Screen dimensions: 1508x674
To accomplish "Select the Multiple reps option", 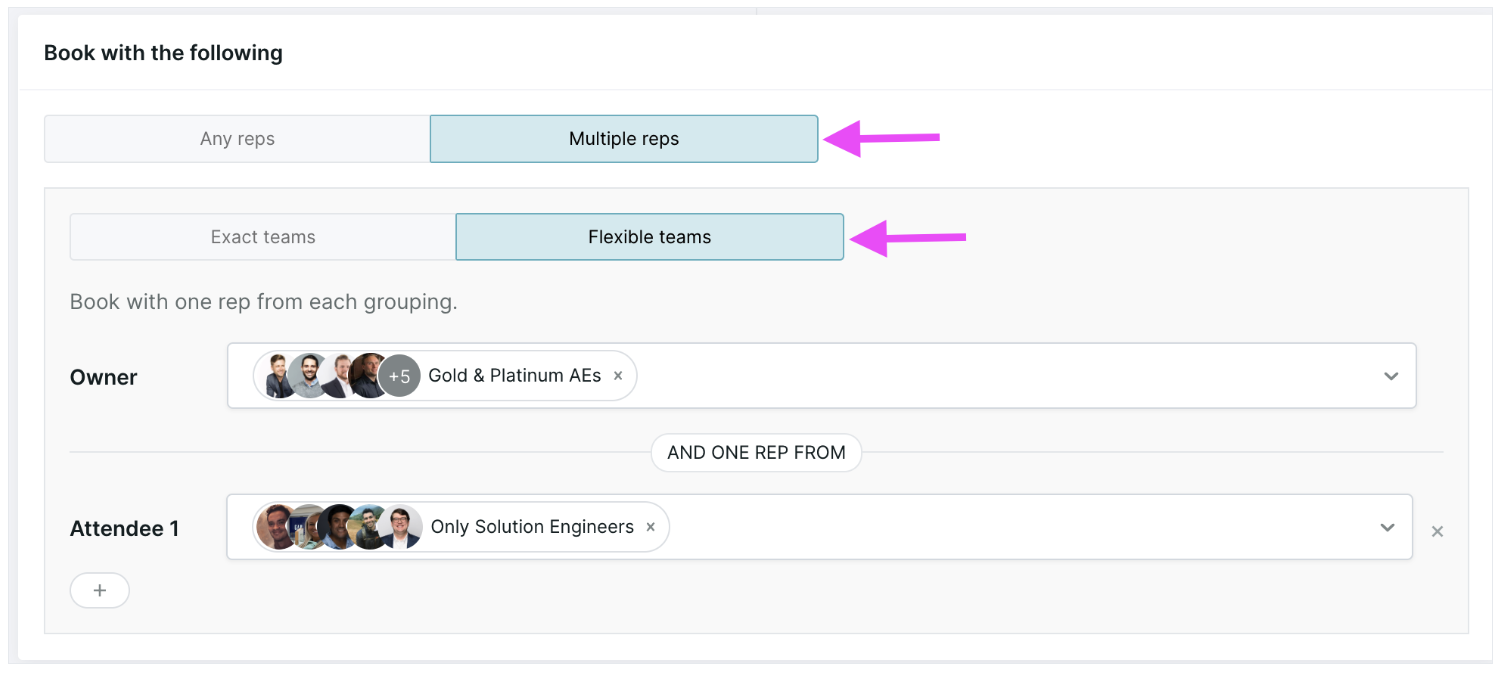I will (624, 139).
